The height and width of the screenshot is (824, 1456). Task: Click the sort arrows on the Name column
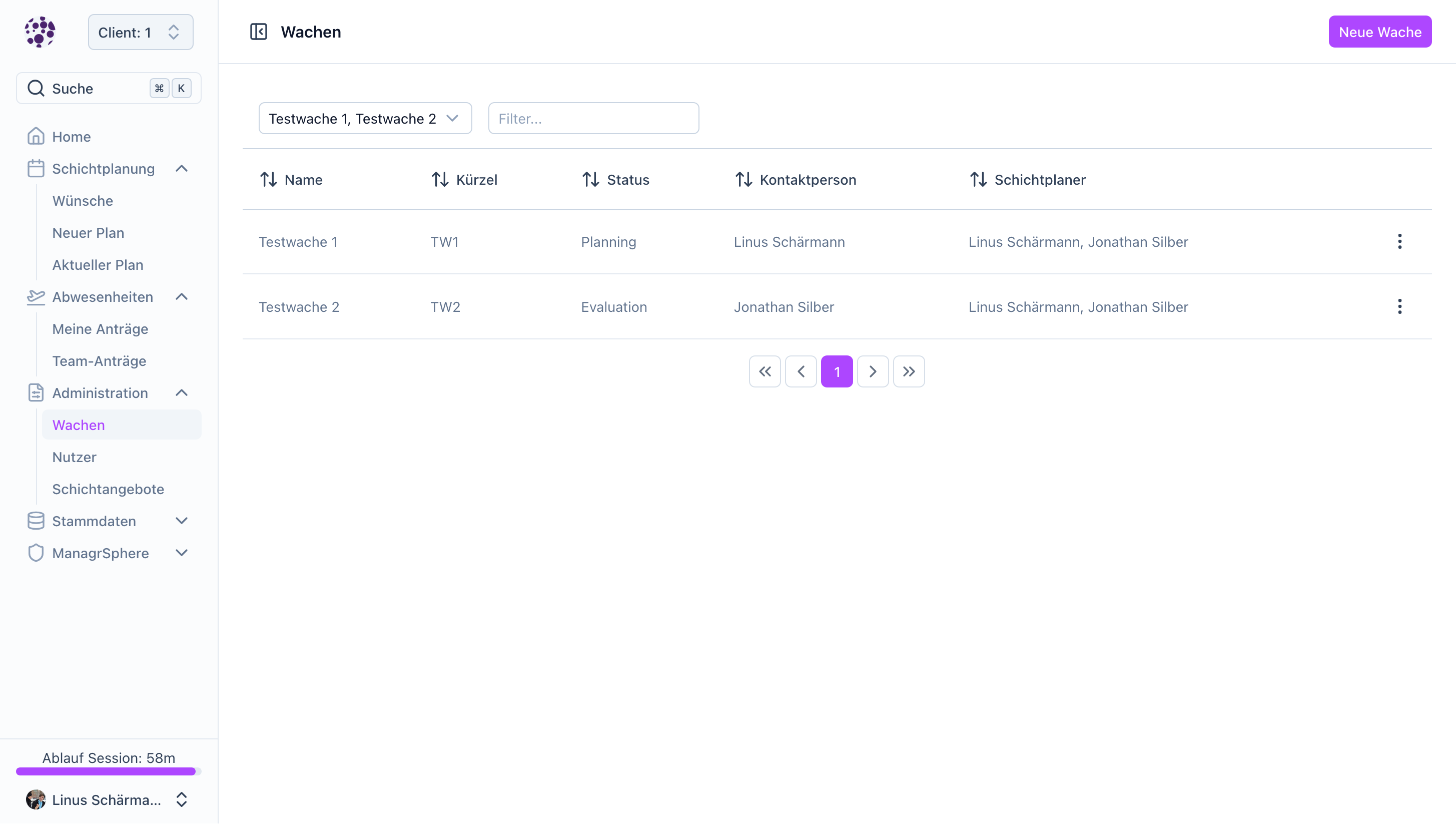[268, 179]
